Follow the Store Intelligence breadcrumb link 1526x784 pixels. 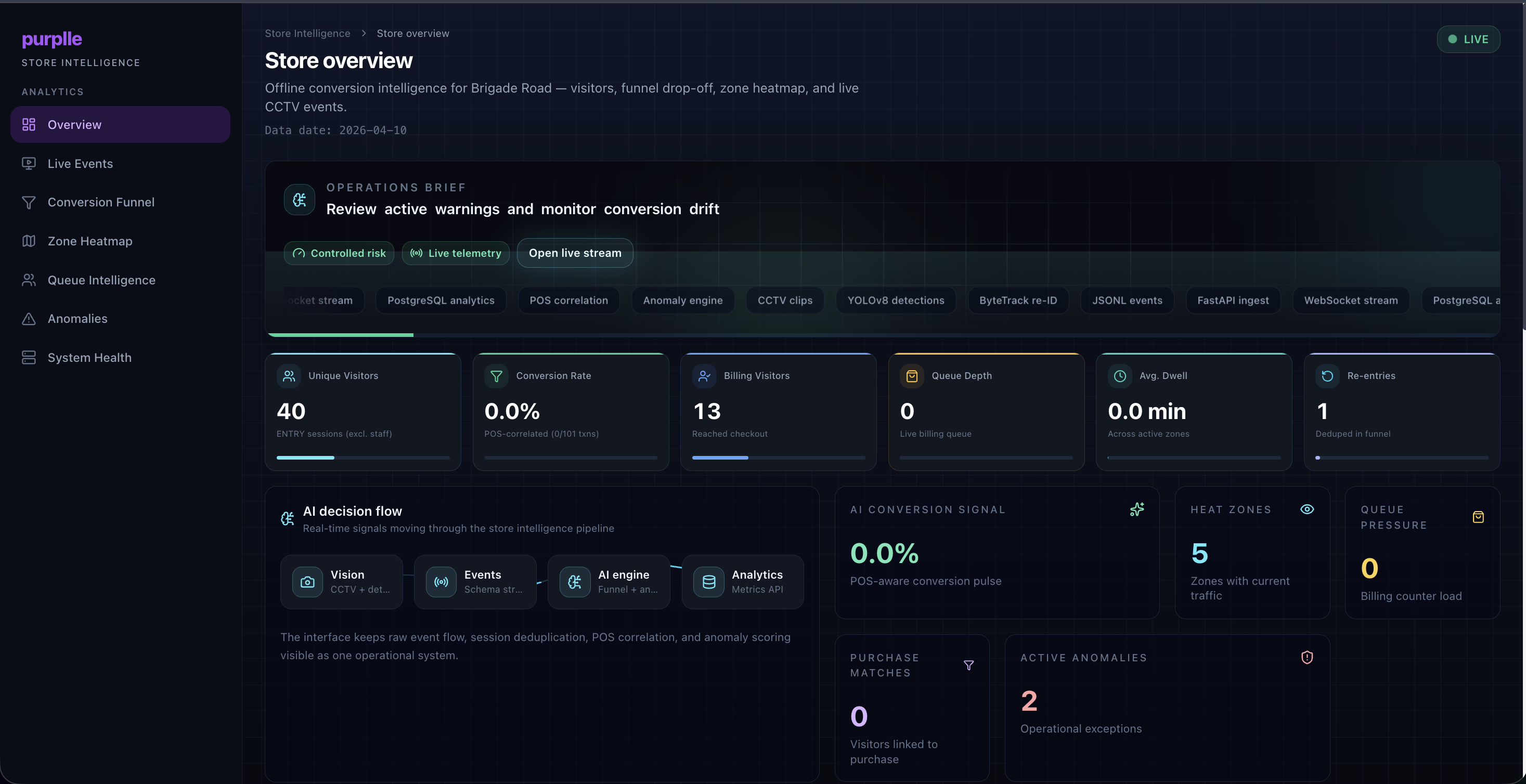307,33
